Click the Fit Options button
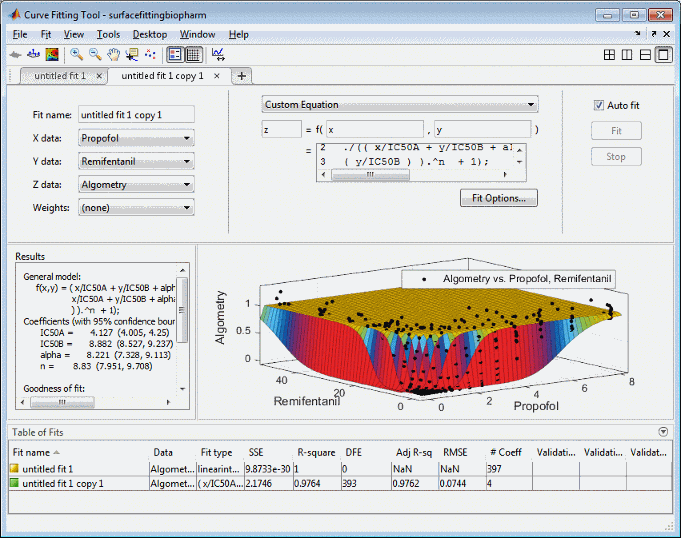681x538 pixels. click(499, 198)
